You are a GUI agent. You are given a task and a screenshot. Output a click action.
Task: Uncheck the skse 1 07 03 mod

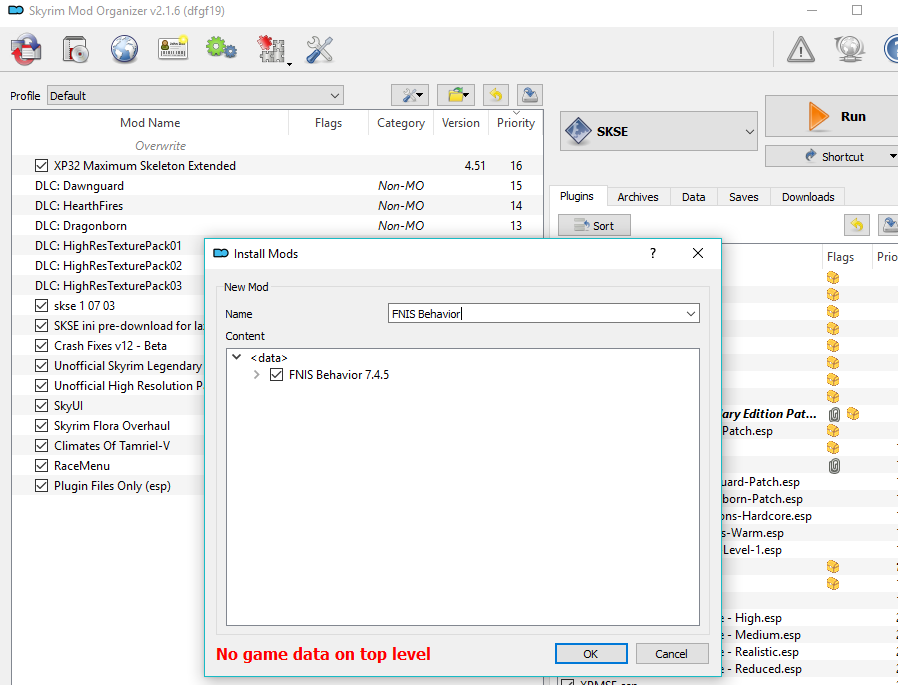coord(41,305)
